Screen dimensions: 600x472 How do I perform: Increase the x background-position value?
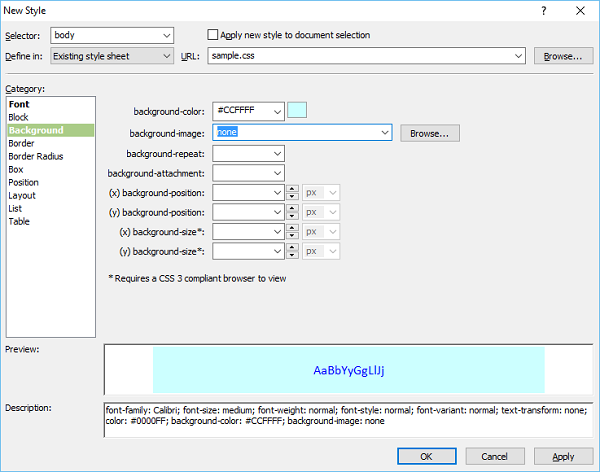[292, 189]
